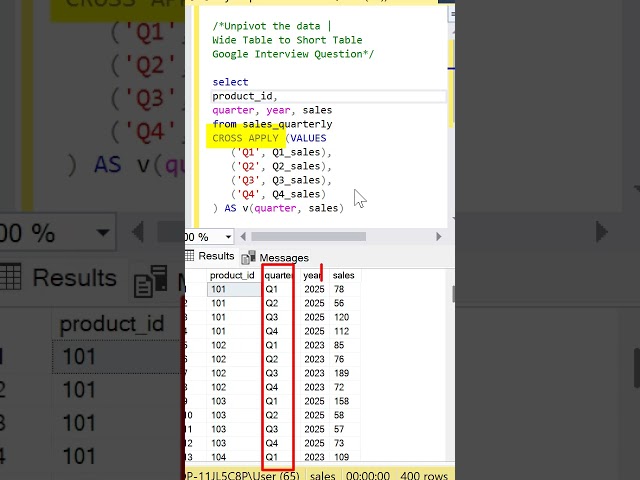The width and height of the screenshot is (640, 480).
Task: Click the Results grid icon
Action: [x=189, y=256]
